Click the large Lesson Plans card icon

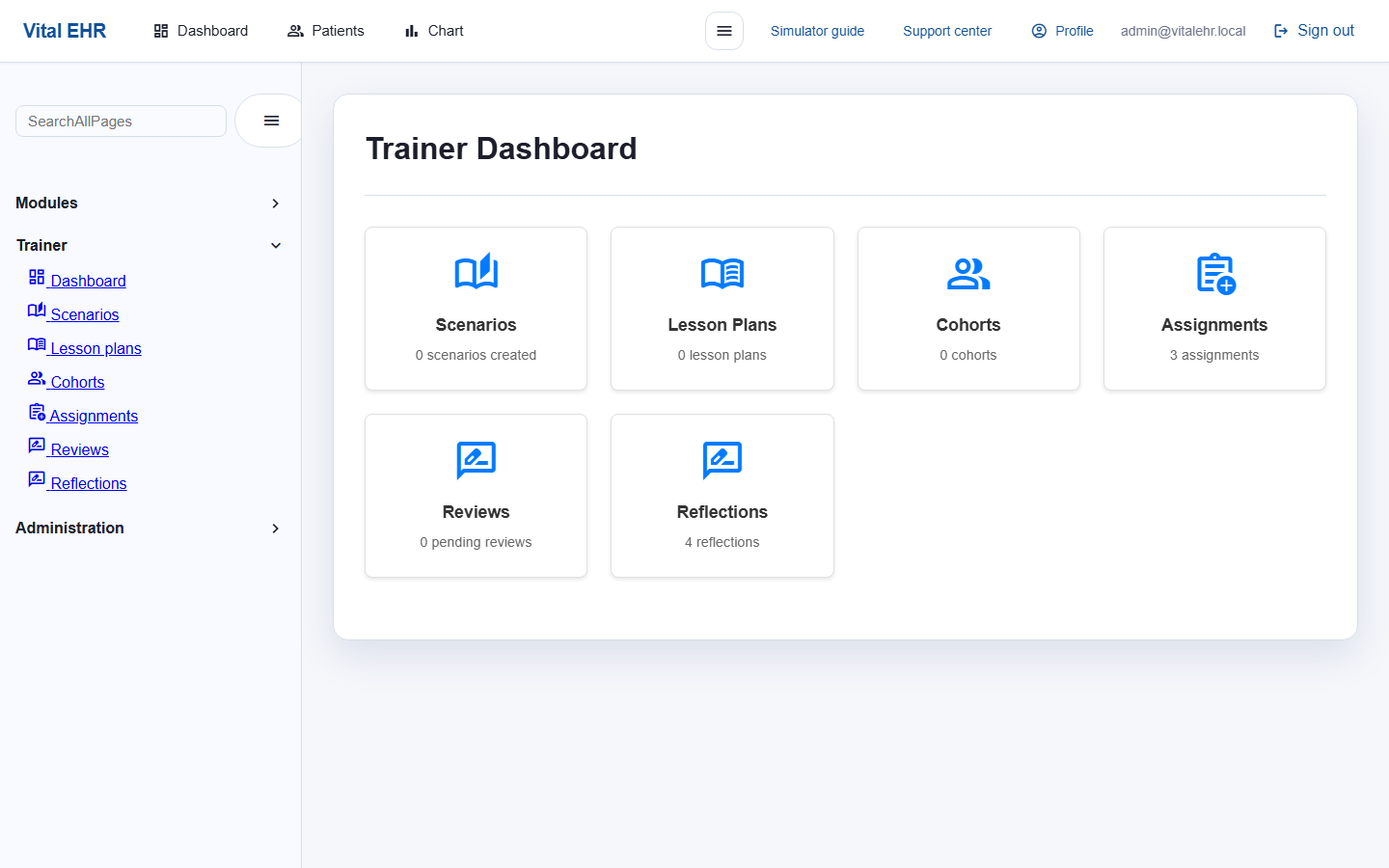pyautogui.click(x=722, y=274)
